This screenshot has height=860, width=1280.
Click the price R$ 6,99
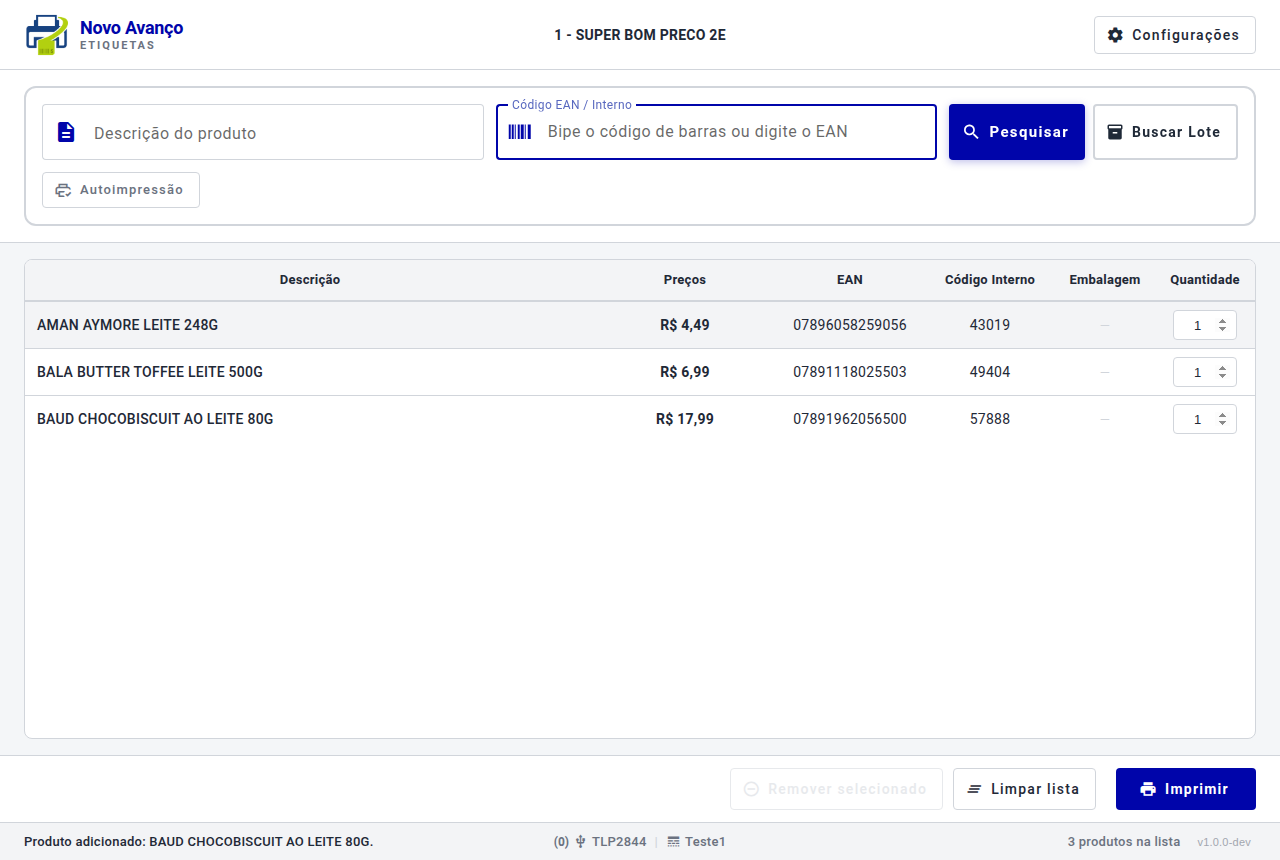tap(685, 372)
